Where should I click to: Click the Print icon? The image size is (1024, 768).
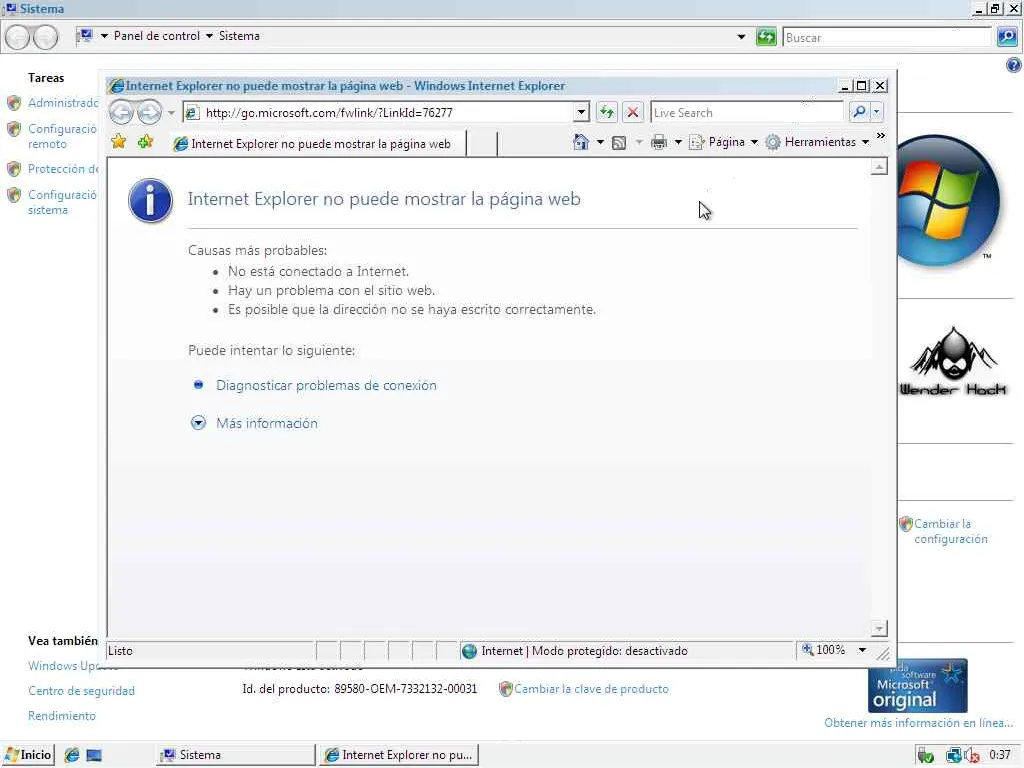pos(659,142)
